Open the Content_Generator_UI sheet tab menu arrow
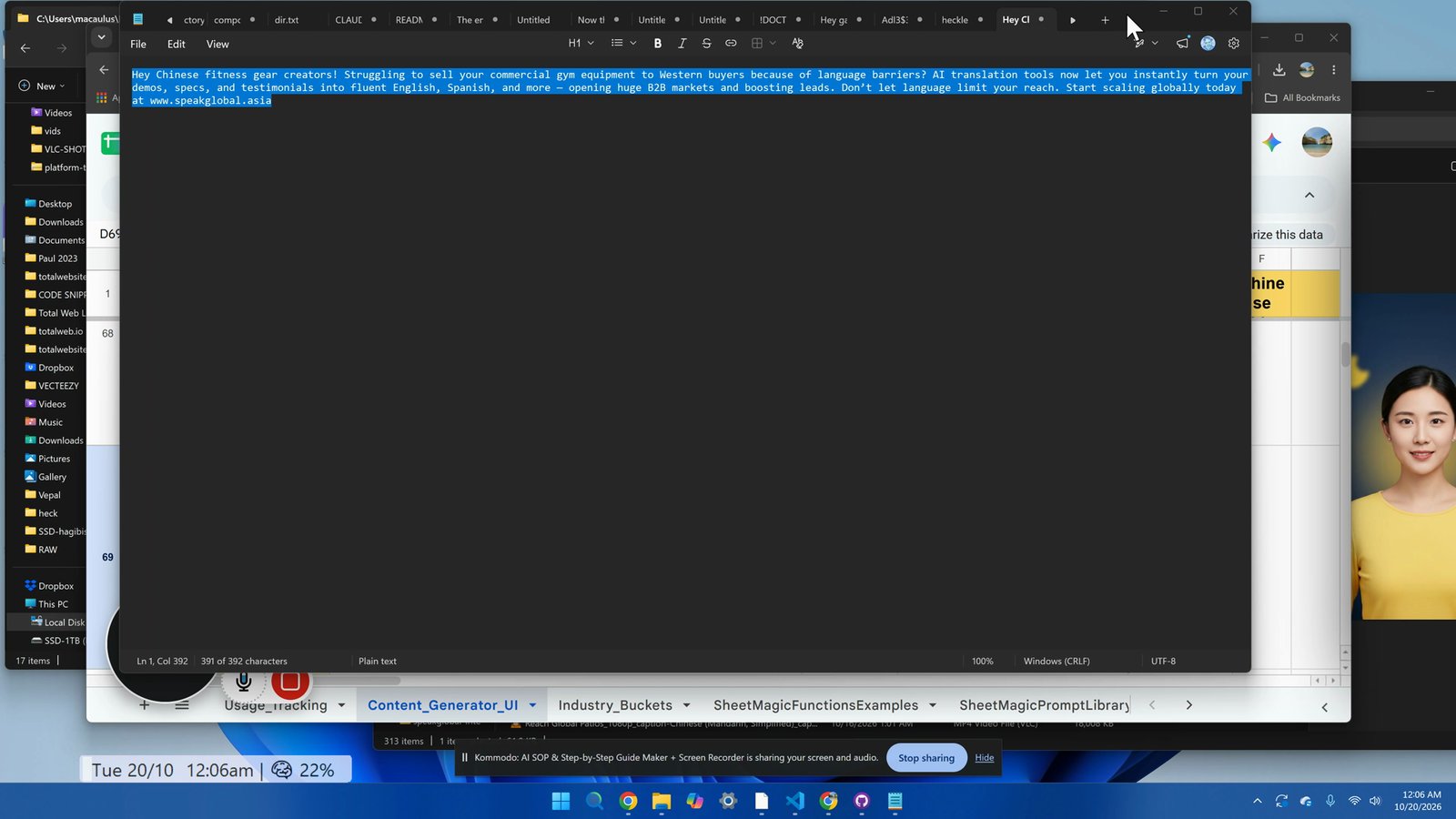The image size is (1456, 819). pyautogui.click(x=532, y=705)
